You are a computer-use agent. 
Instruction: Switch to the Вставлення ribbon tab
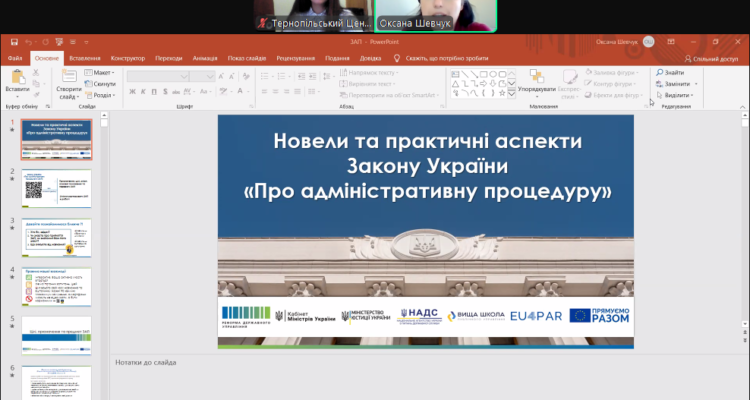[x=84, y=59]
